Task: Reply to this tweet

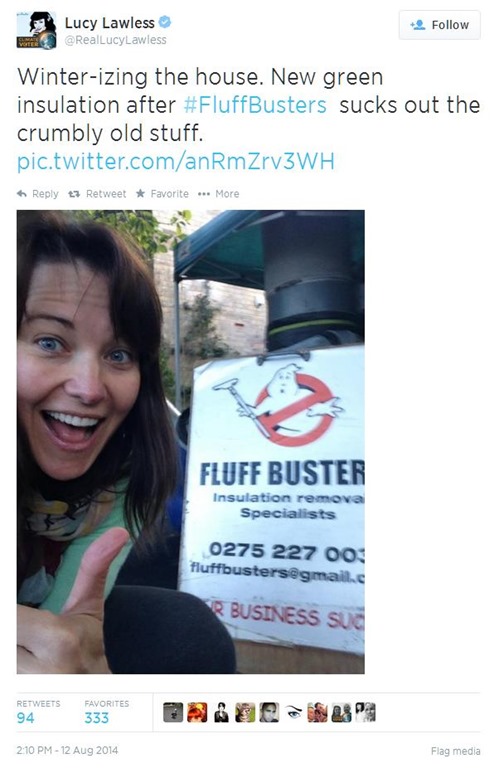Action: point(38,194)
